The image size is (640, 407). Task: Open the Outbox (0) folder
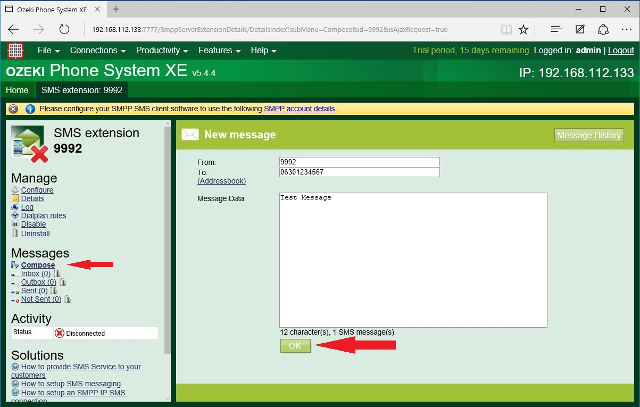(x=38, y=282)
